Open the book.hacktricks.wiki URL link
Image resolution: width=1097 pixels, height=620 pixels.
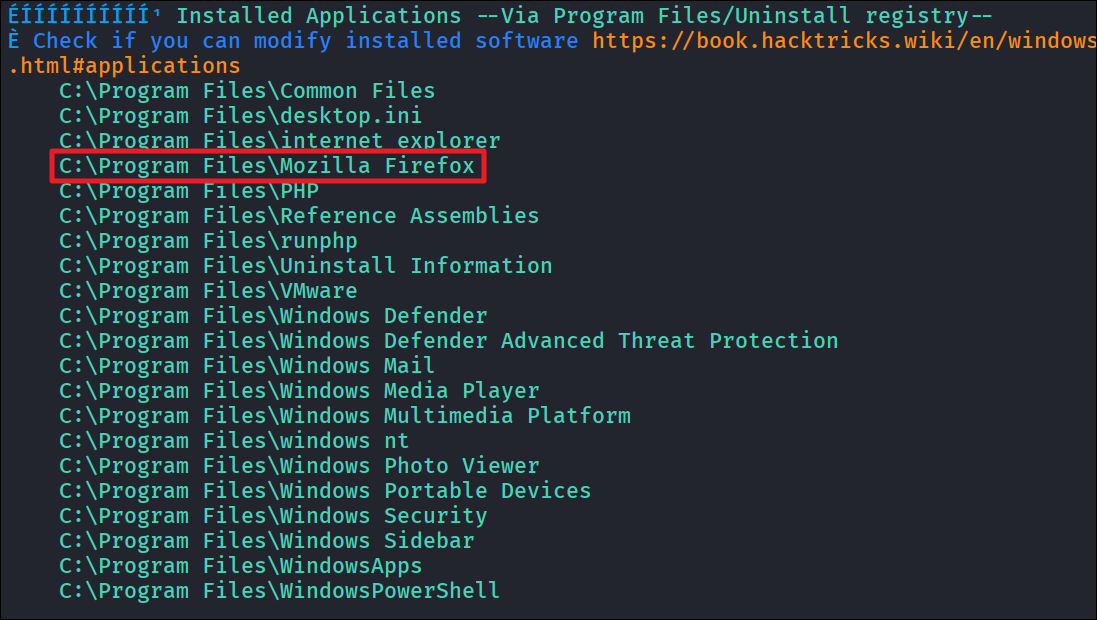click(x=844, y=41)
